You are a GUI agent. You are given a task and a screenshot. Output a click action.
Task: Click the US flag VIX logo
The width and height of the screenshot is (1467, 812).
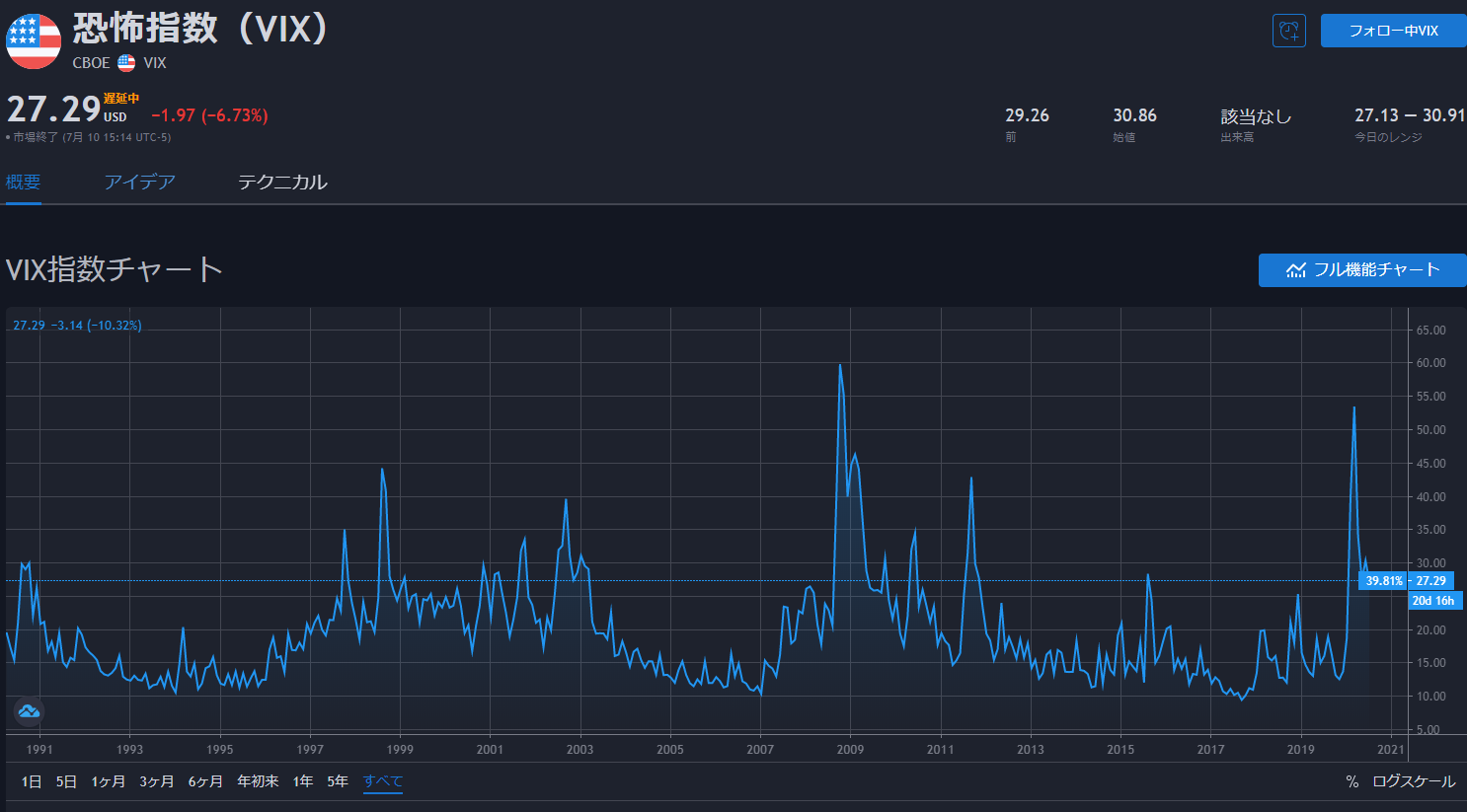[34, 41]
